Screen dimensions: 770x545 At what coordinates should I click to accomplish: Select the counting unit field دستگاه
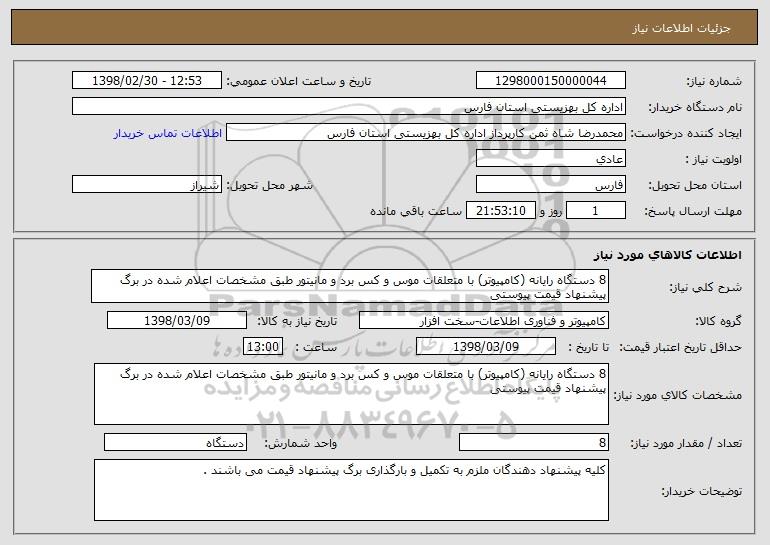pyautogui.click(x=175, y=442)
